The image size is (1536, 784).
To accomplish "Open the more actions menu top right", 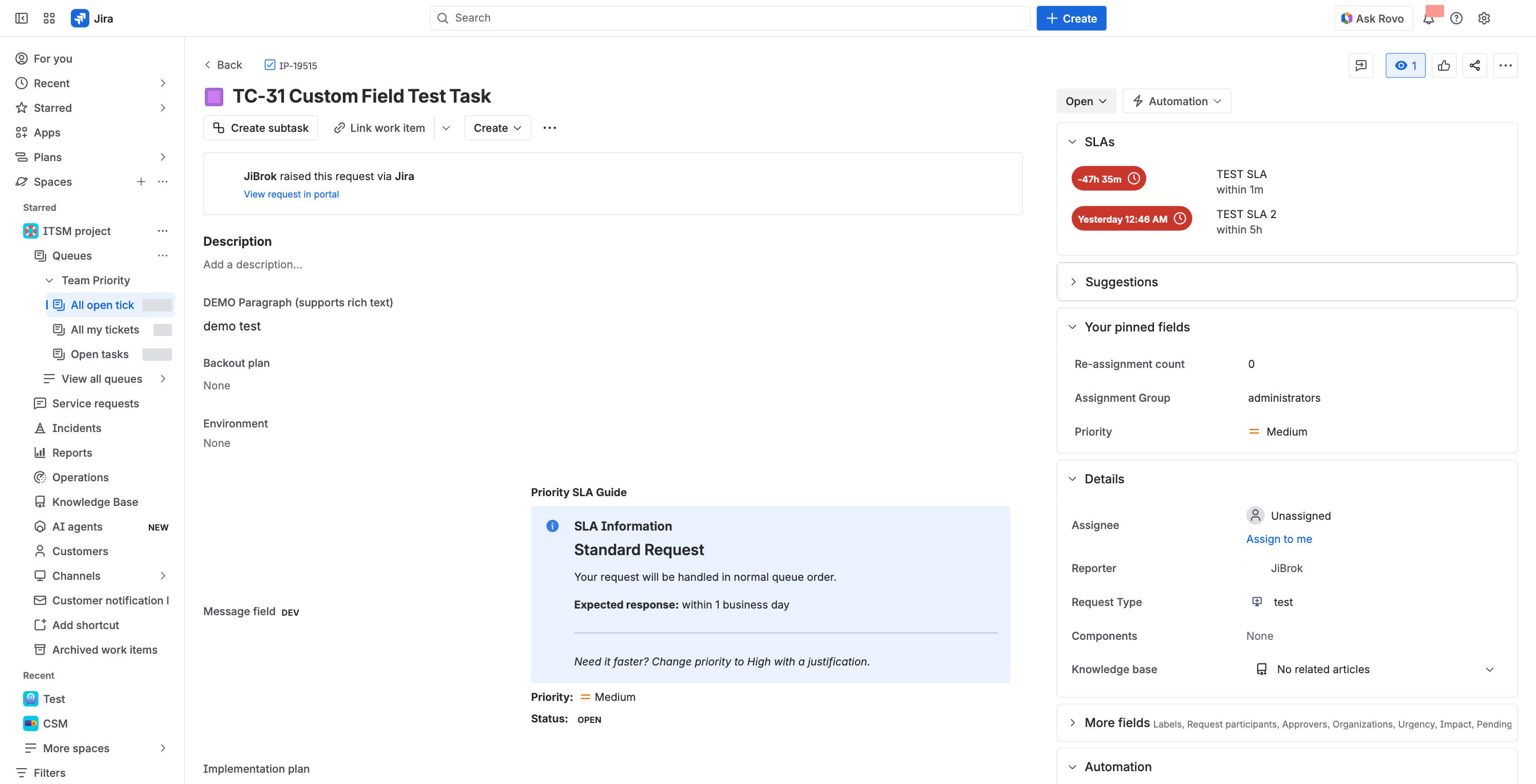I will click(x=1506, y=66).
